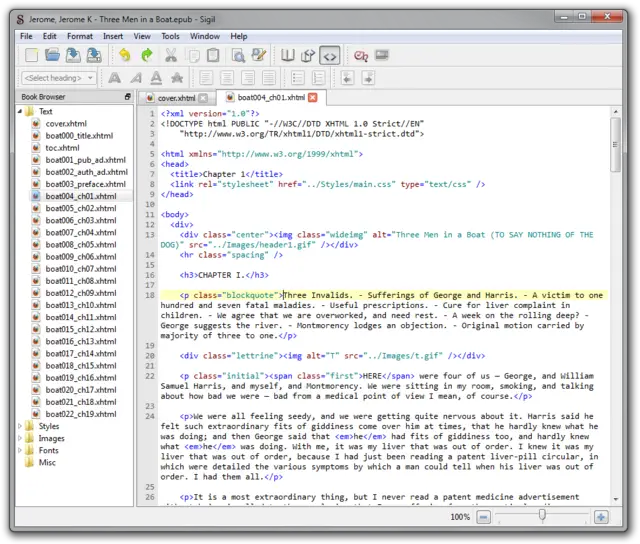Click the Cut scissors icon
Screen dimensions: 640x544
tap(171, 56)
